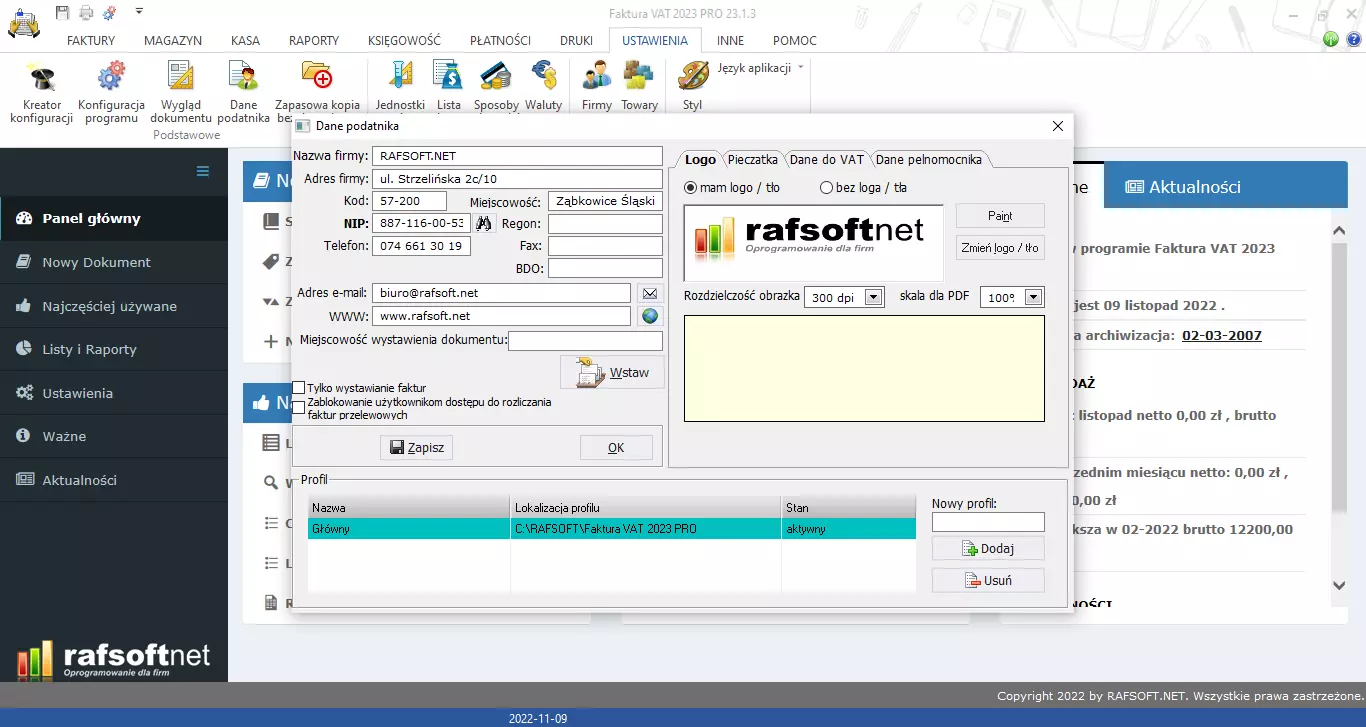Open Konfiguracja programu gears icon

[x=111, y=77]
